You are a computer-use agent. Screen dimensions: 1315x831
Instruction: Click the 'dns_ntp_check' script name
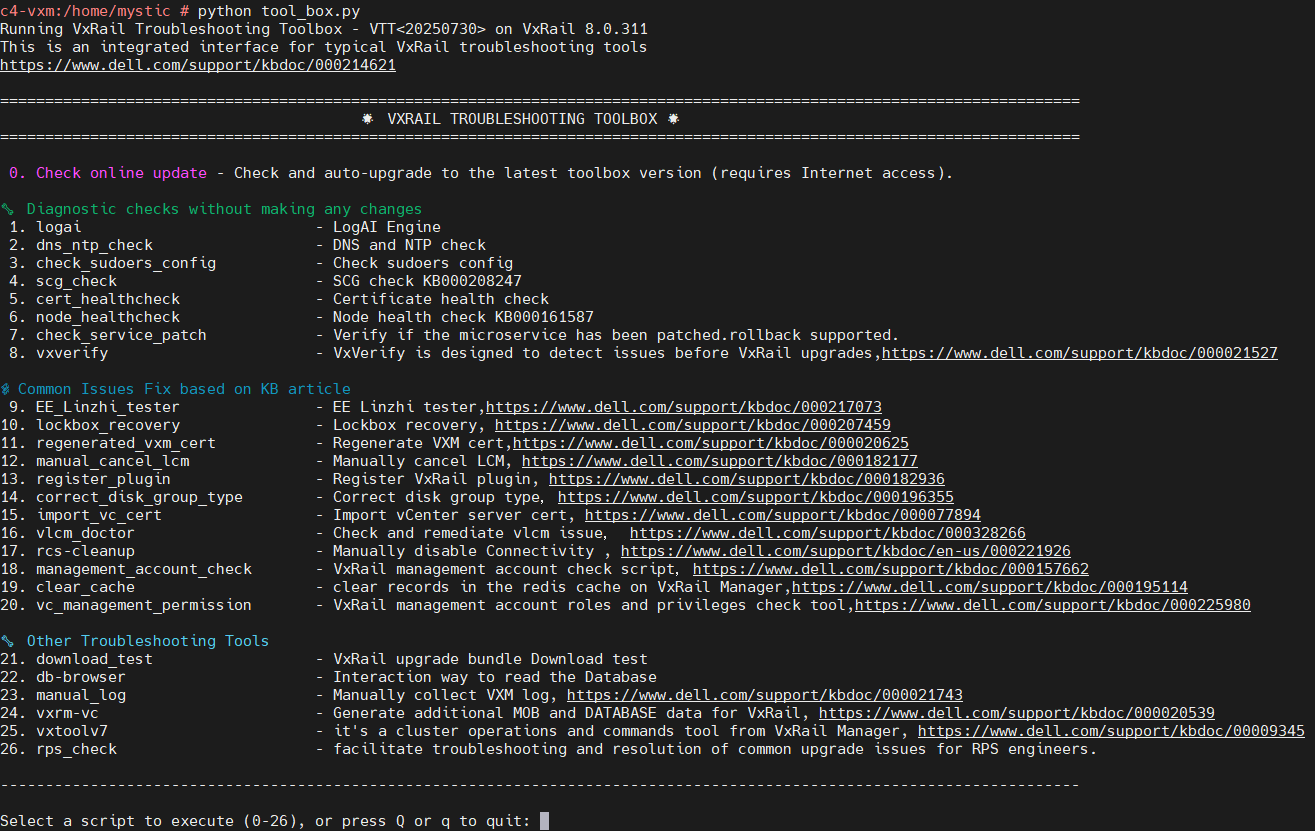click(x=94, y=245)
